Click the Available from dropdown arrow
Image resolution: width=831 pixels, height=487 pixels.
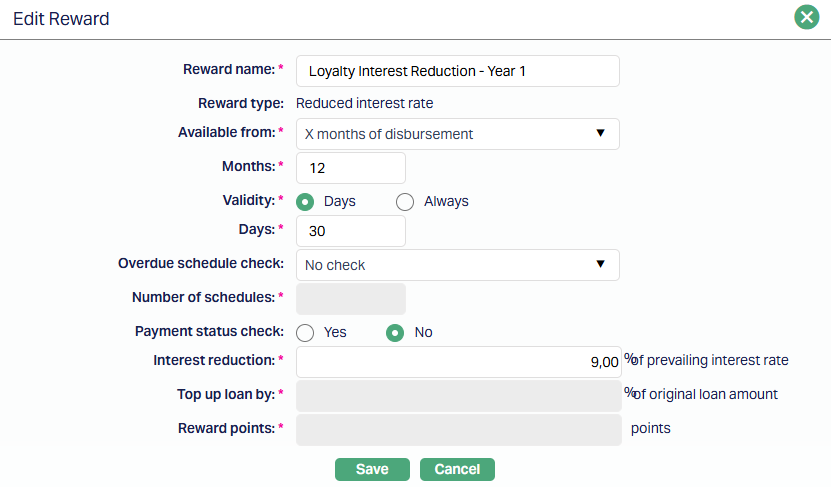click(x=601, y=133)
